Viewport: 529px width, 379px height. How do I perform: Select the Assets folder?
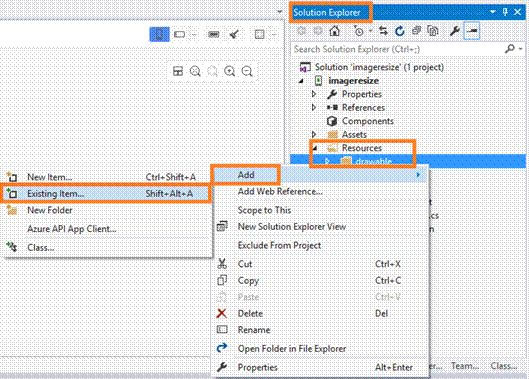coord(354,135)
